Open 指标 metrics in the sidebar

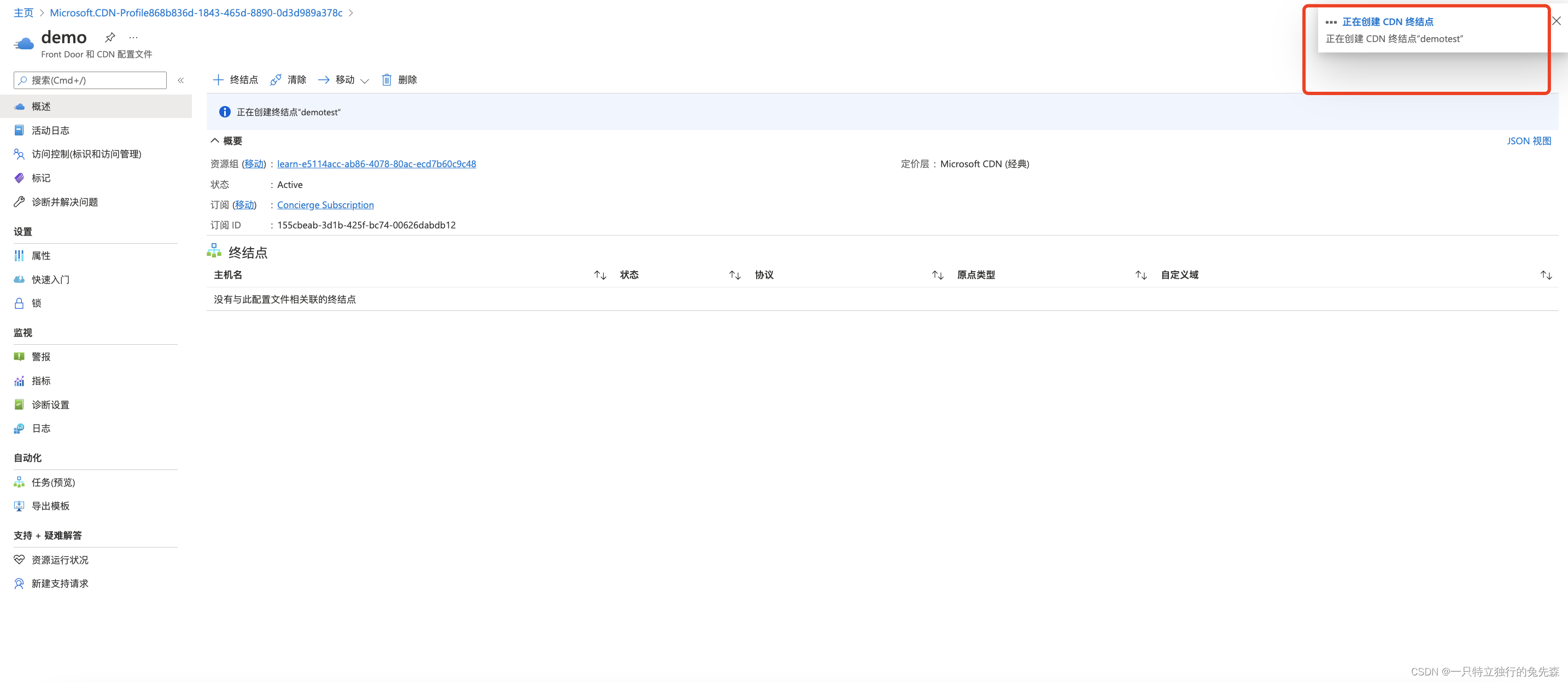point(41,381)
